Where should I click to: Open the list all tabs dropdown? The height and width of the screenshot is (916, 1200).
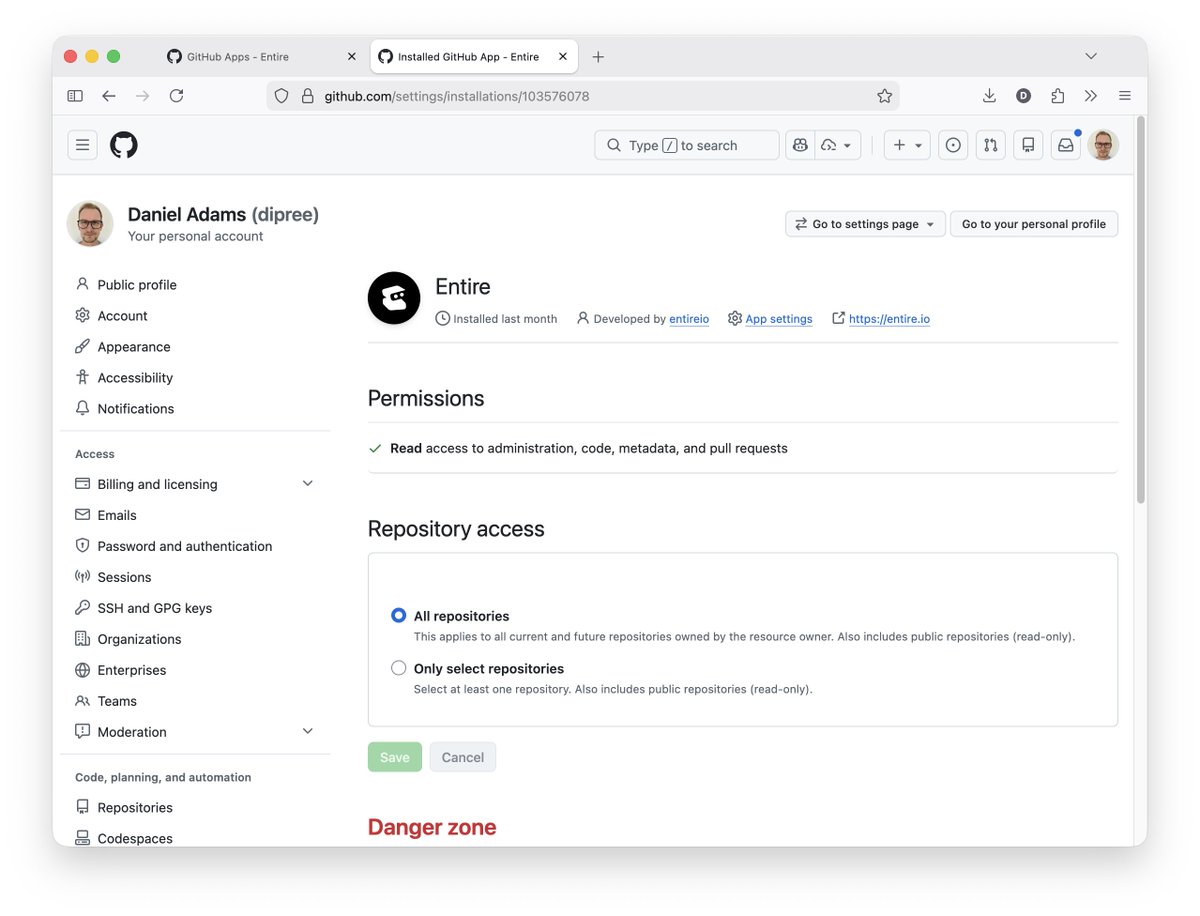(1091, 56)
